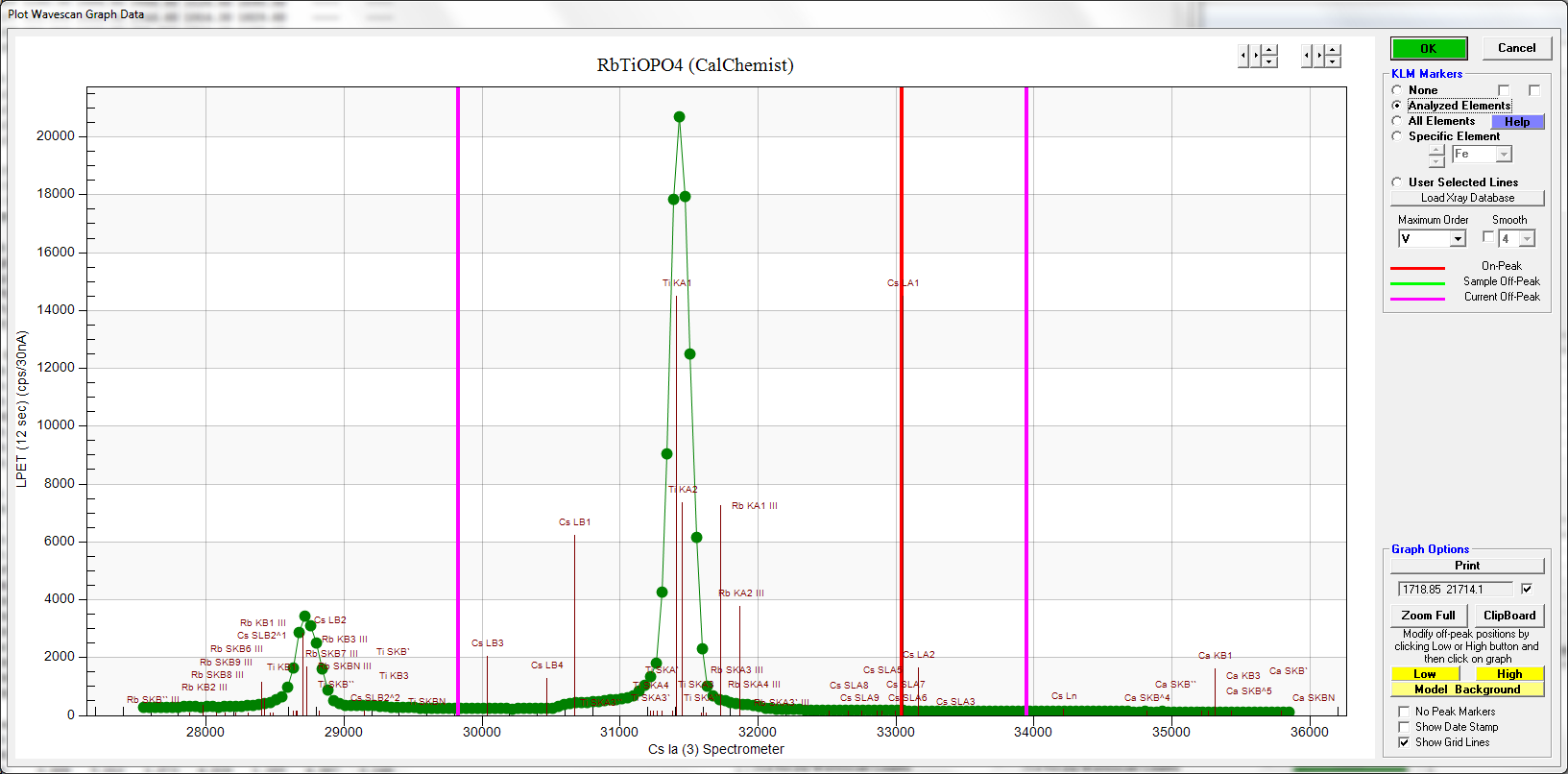This screenshot has height=774, width=1568.
Task: Click down arrow in second graph pan group
Action: [1333, 61]
